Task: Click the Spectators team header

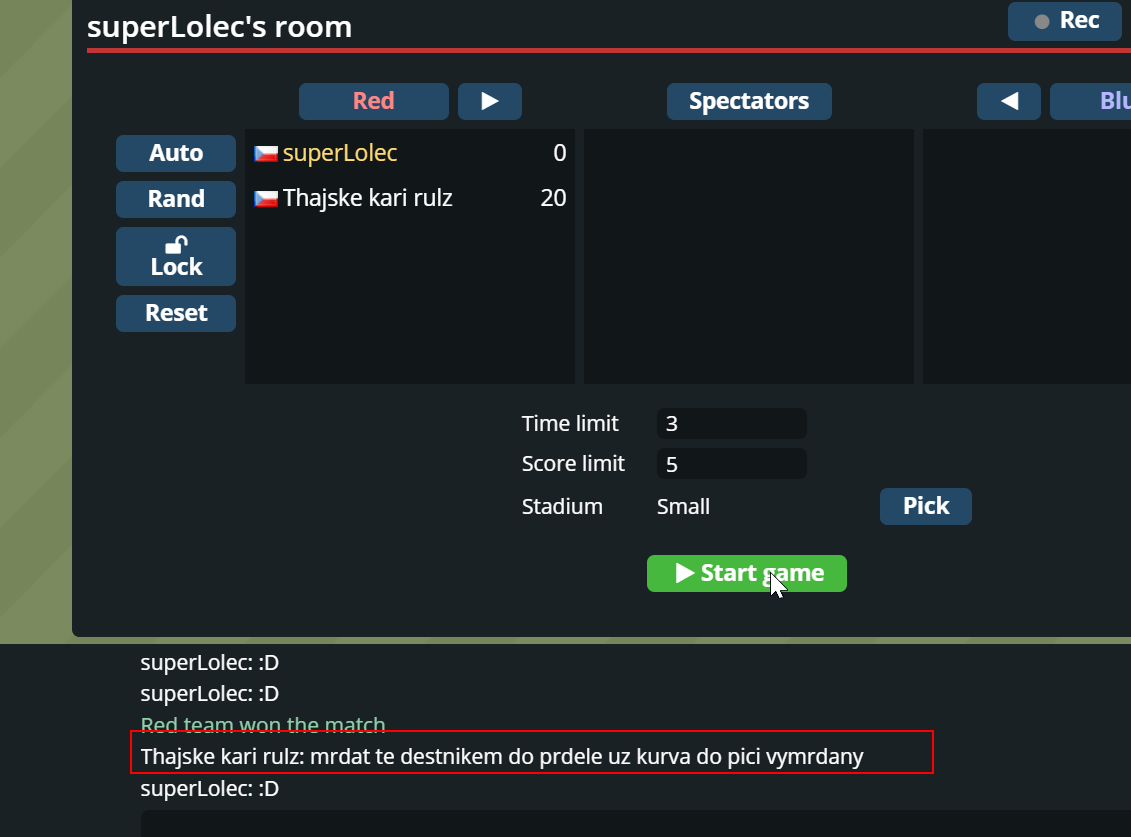Action: (x=749, y=101)
